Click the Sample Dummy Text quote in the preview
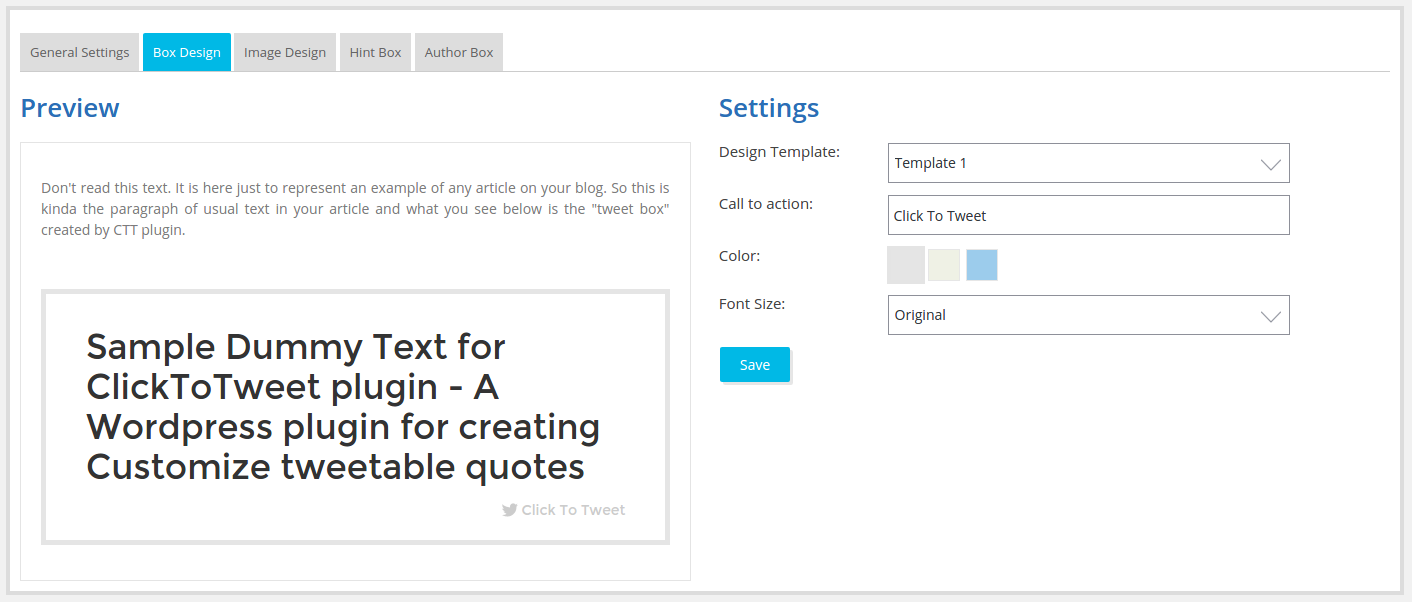 click(343, 406)
